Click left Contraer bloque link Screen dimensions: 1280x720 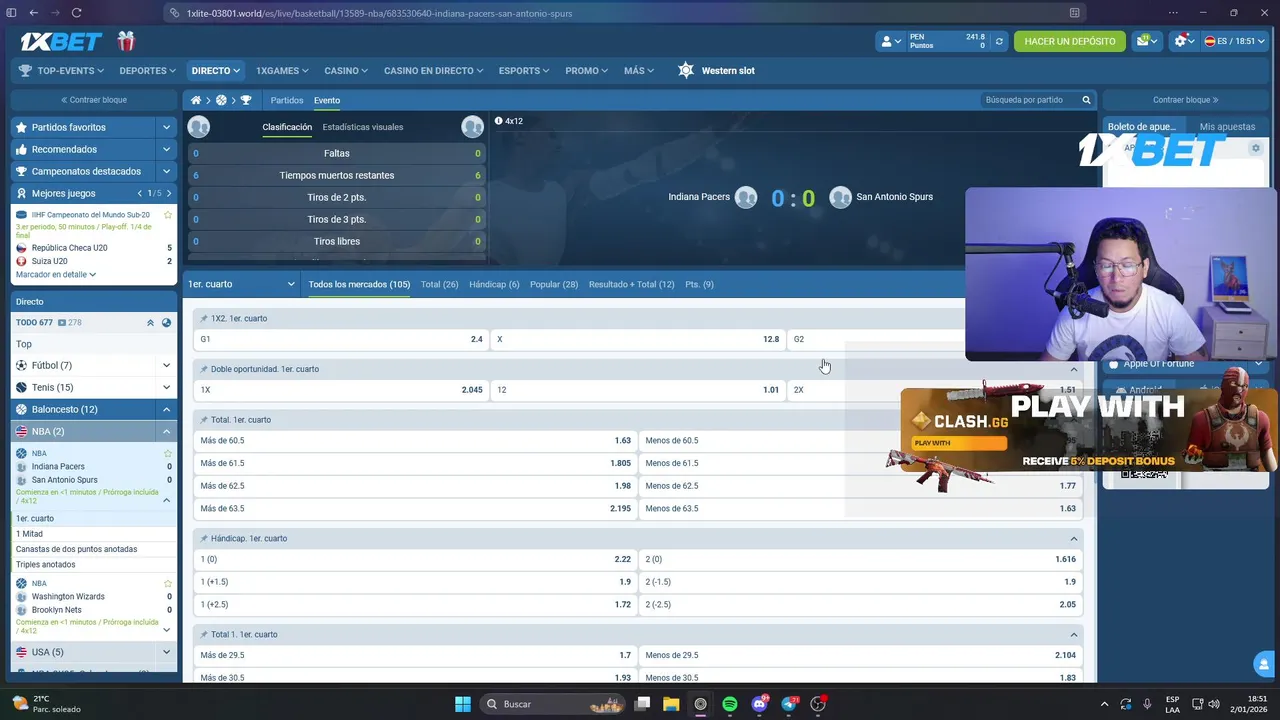(94, 100)
